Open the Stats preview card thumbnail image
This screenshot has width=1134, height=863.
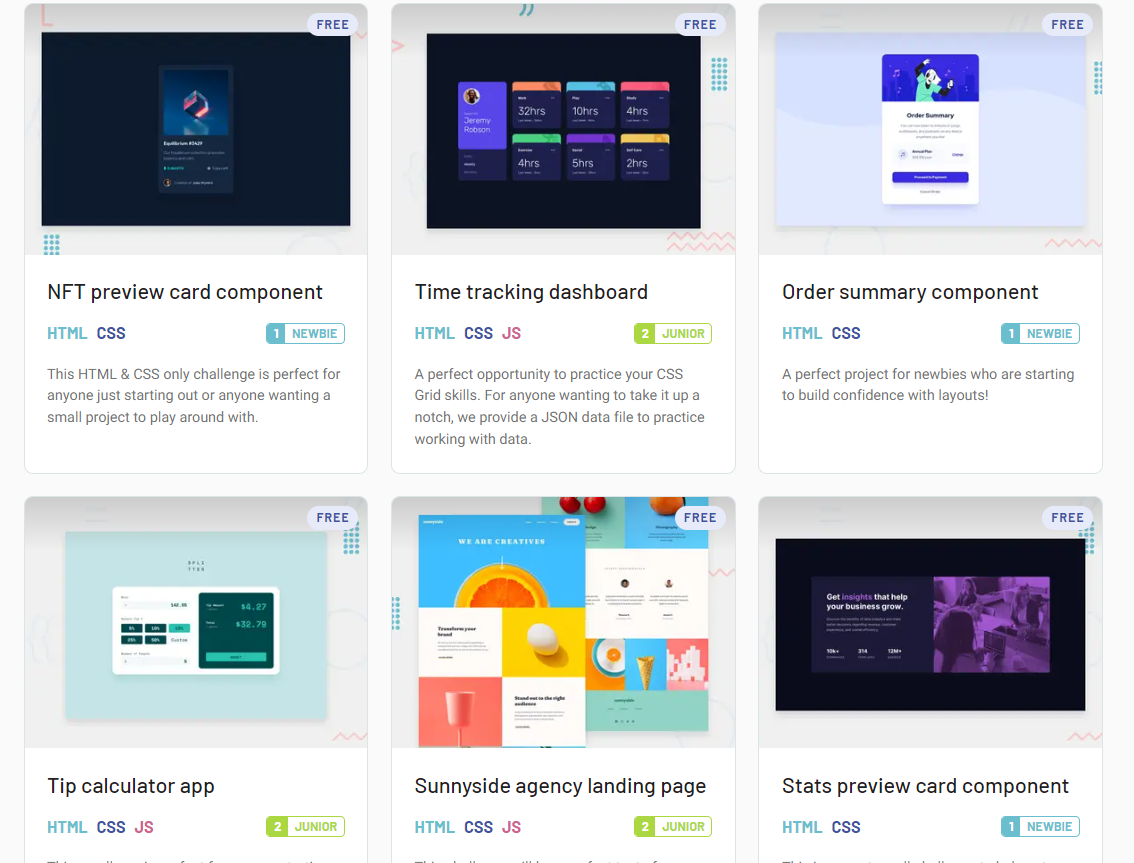[x=930, y=624]
